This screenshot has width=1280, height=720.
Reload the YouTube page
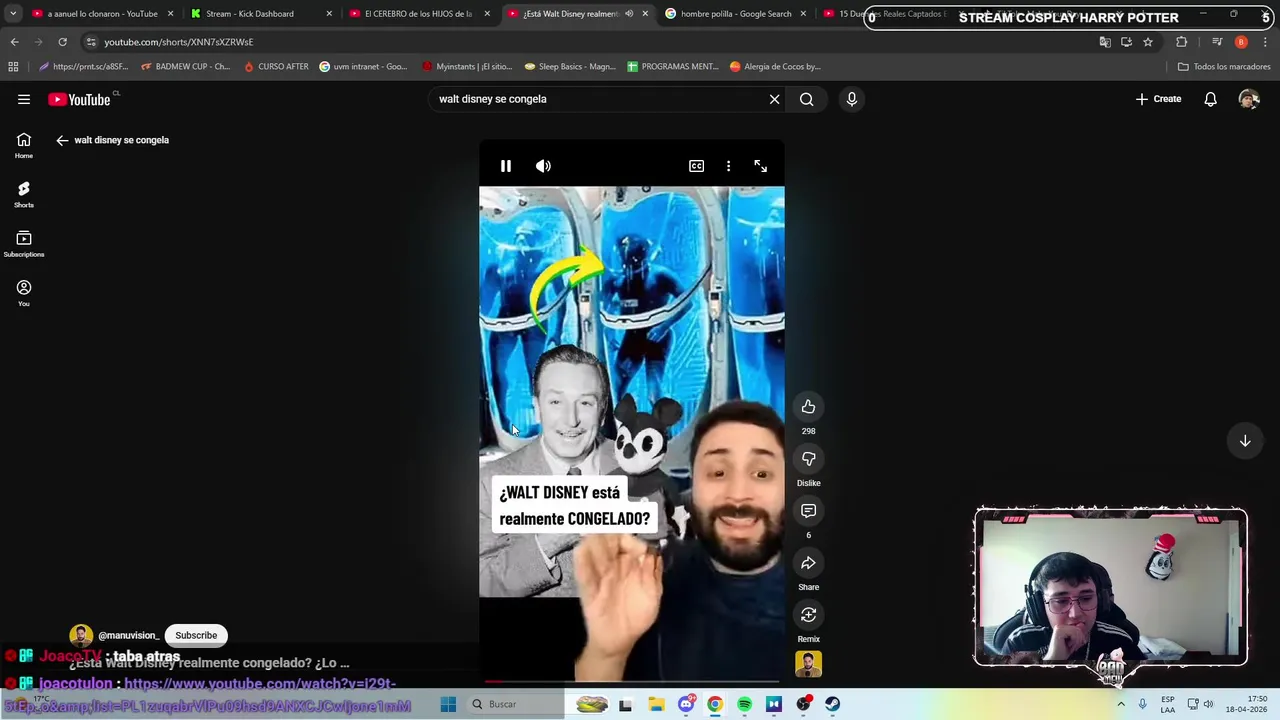(x=62, y=42)
